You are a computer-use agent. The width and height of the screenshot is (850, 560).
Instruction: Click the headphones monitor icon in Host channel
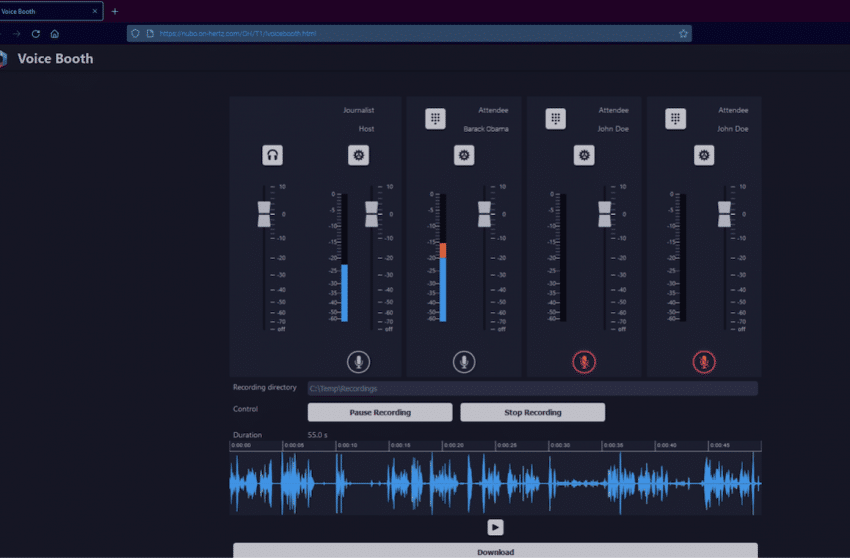click(x=272, y=155)
